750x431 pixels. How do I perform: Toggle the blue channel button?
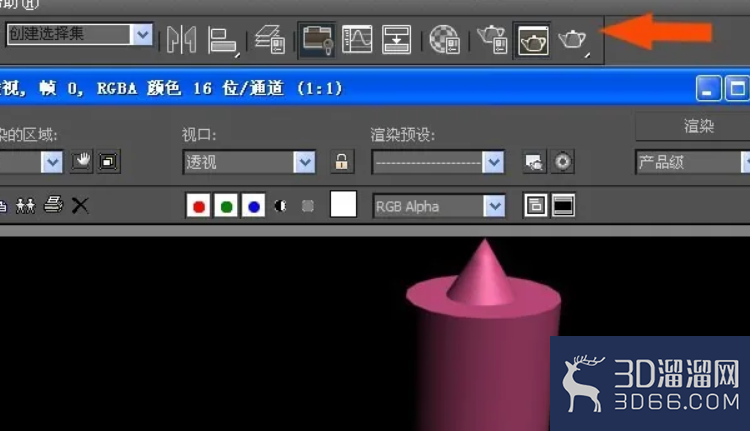click(254, 206)
